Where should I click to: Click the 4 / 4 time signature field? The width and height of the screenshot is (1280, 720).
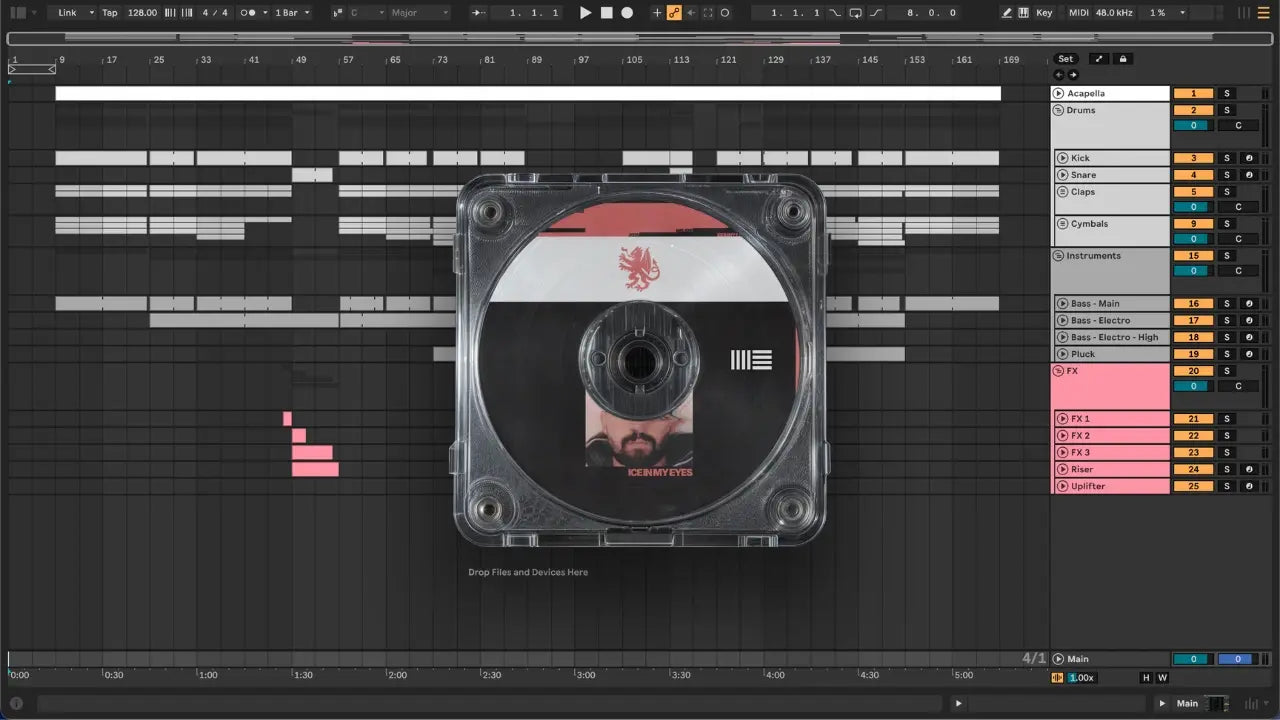click(214, 13)
